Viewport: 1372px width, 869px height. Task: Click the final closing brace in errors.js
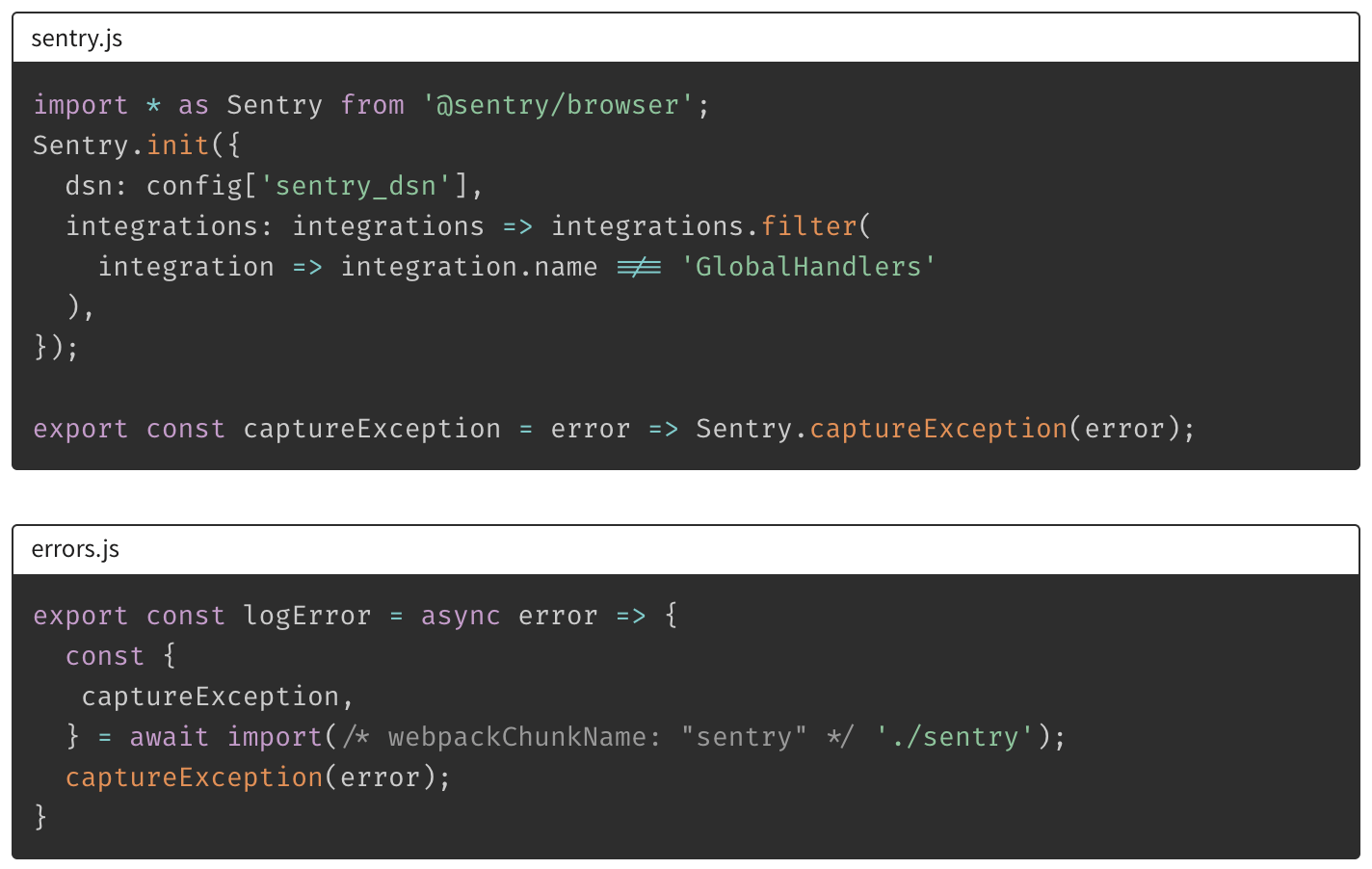40,817
